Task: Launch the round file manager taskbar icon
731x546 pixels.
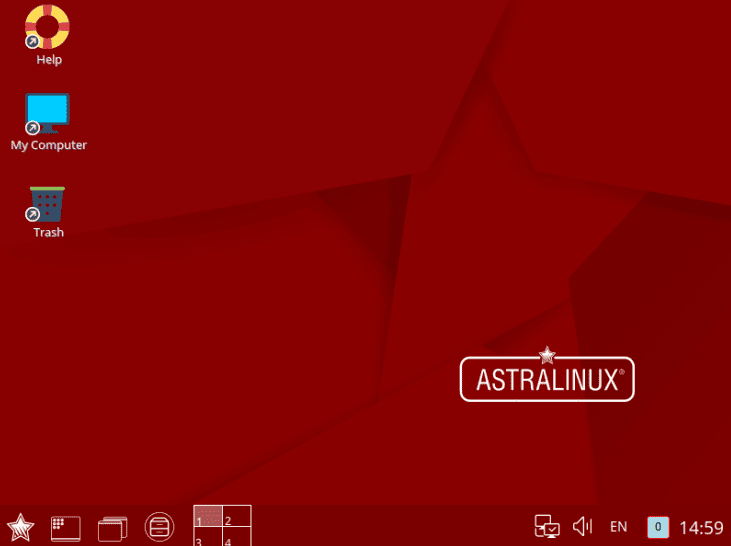Action: (x=159, y=526)
